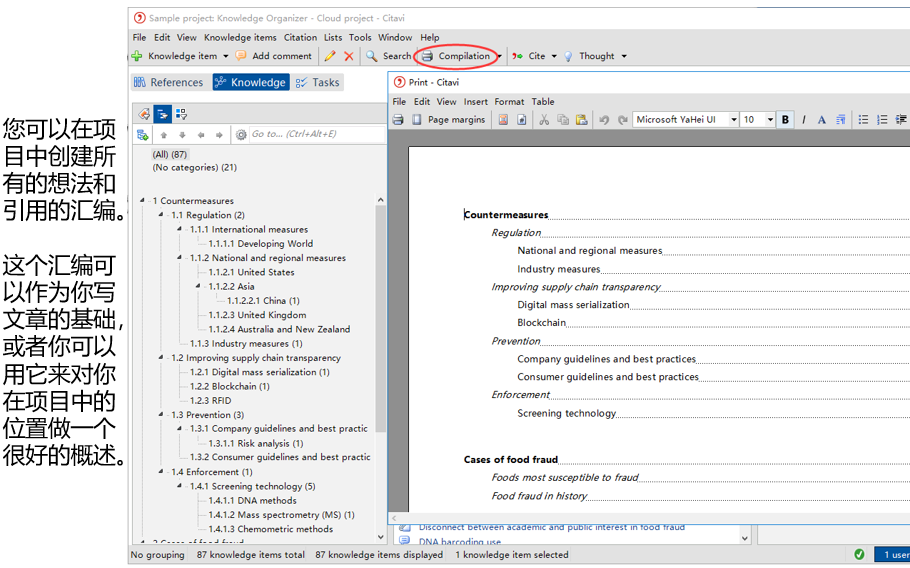Toggle italic formatting in Print toolbar

[803, 120]
